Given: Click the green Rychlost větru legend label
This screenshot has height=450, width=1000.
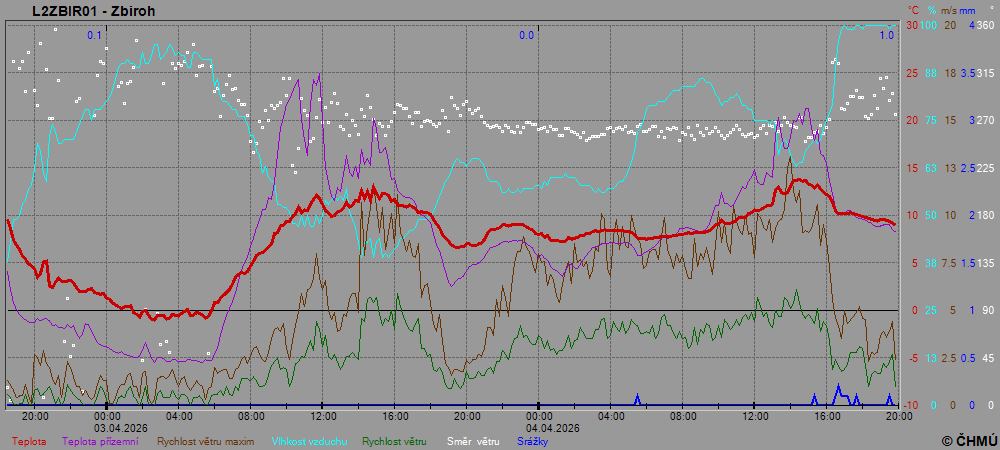Looking at the screenshot, I should pyautogui.click(x=394, y=440).
